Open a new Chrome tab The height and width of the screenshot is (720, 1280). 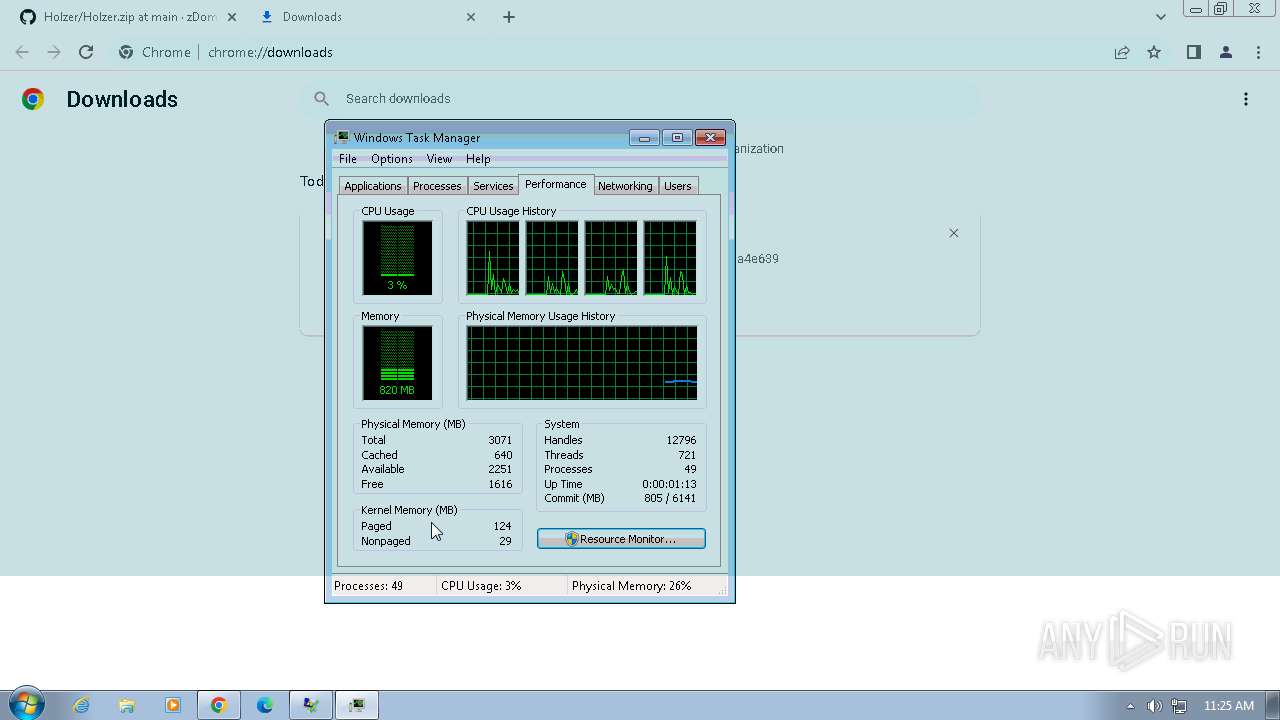coord(509,17)
